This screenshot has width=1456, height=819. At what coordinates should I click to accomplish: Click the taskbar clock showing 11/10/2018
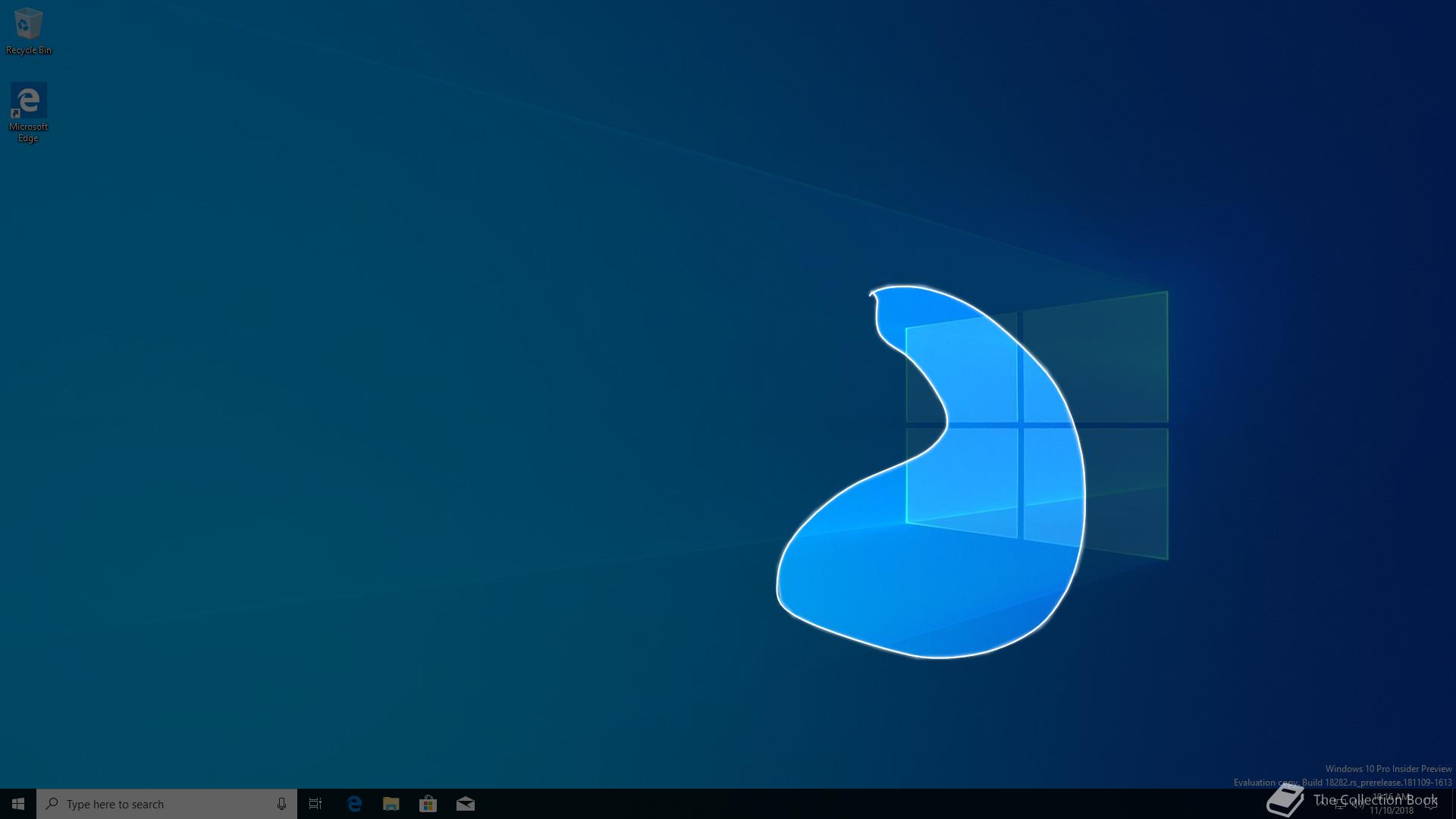(x=1392, y=804)
